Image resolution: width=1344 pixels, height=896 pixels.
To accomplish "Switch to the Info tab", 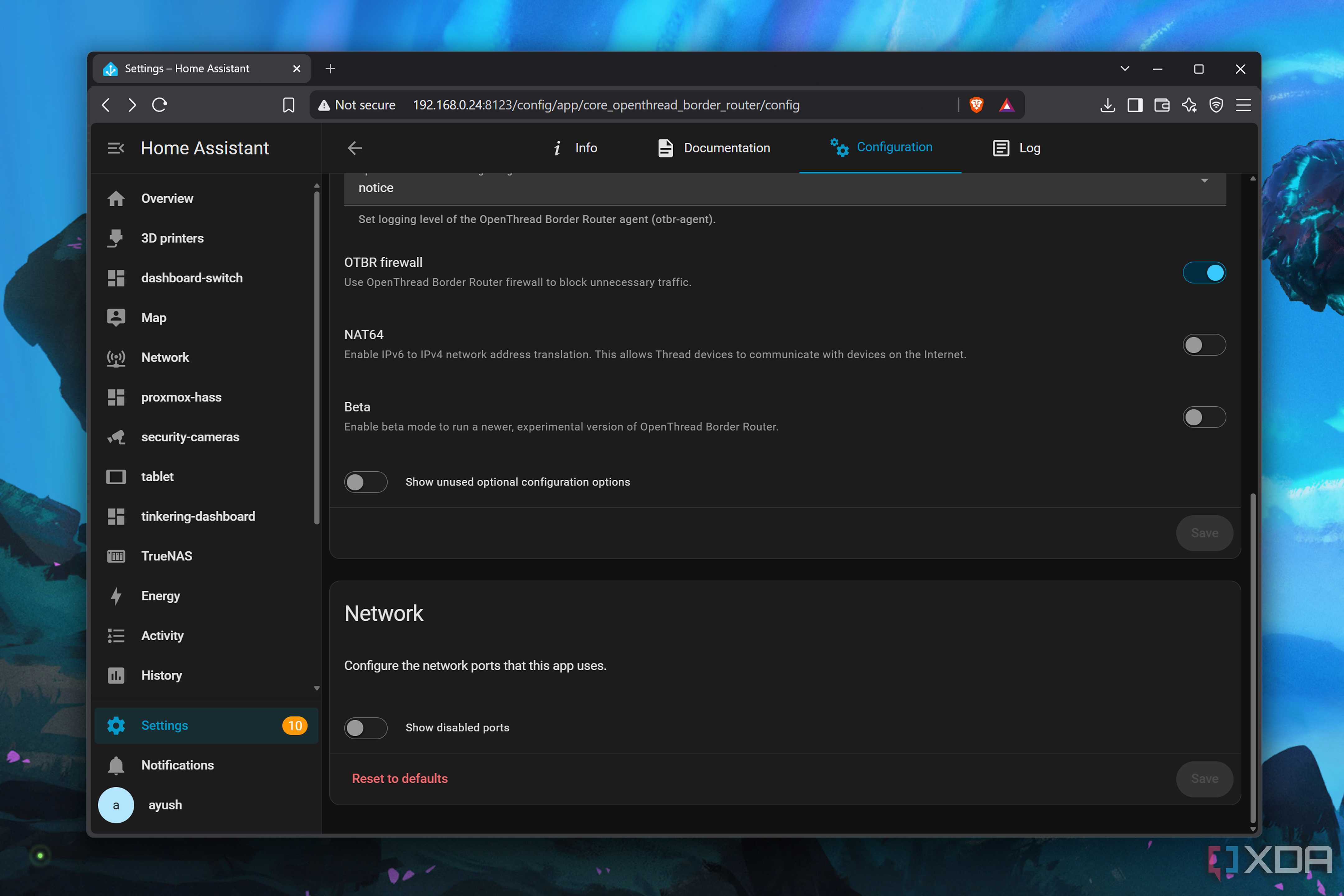I will pos(575,148).
